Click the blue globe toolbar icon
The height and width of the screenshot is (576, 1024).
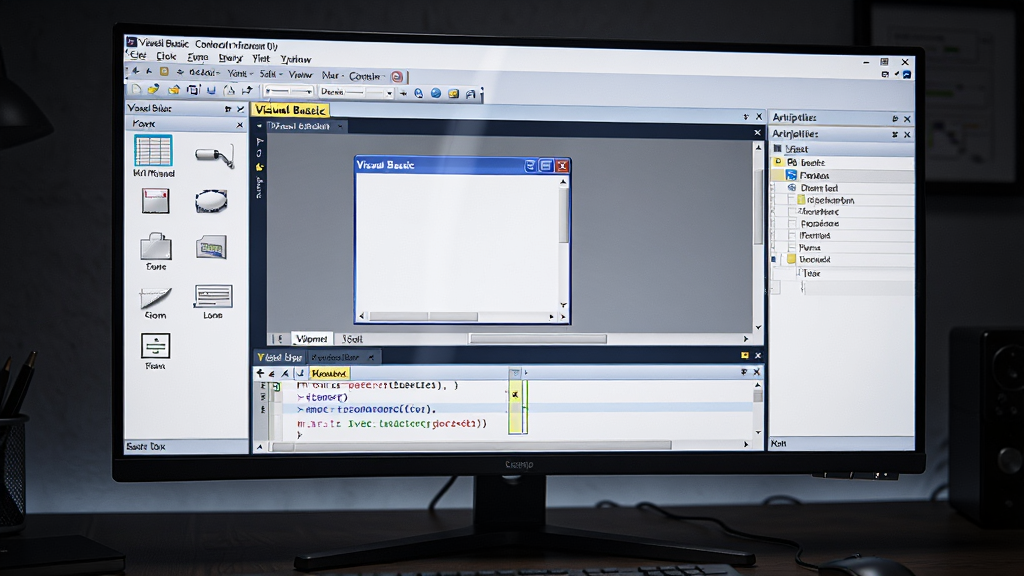pos(436,93)
